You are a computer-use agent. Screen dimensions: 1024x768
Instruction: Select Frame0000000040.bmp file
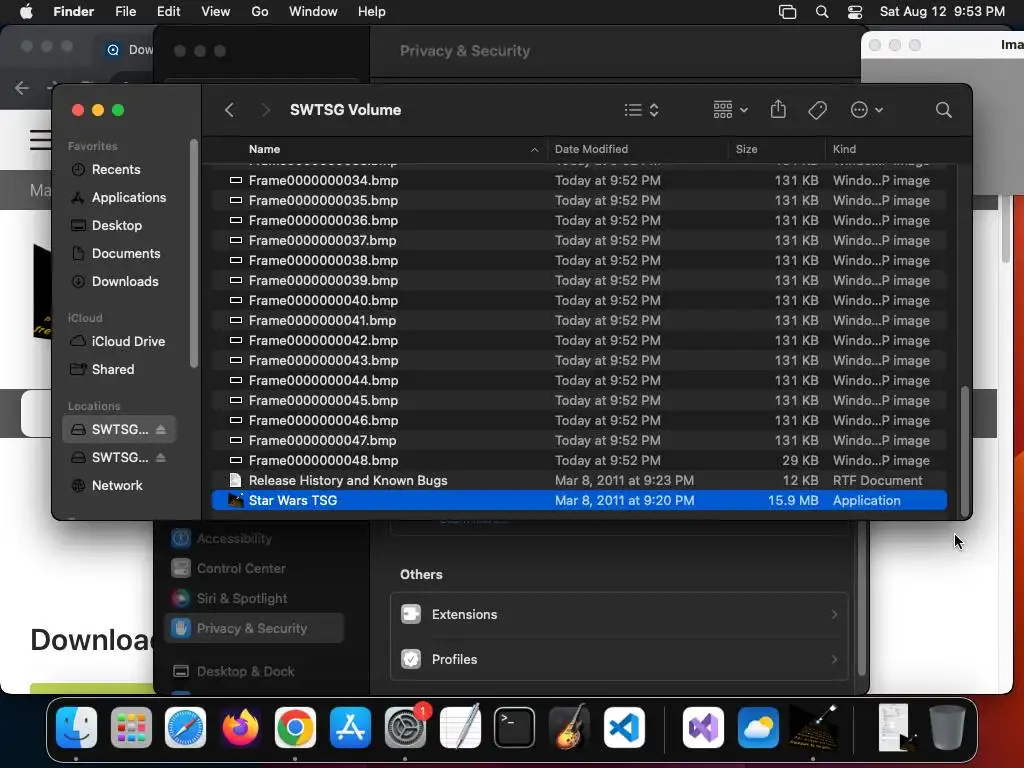tap(579, 300)
